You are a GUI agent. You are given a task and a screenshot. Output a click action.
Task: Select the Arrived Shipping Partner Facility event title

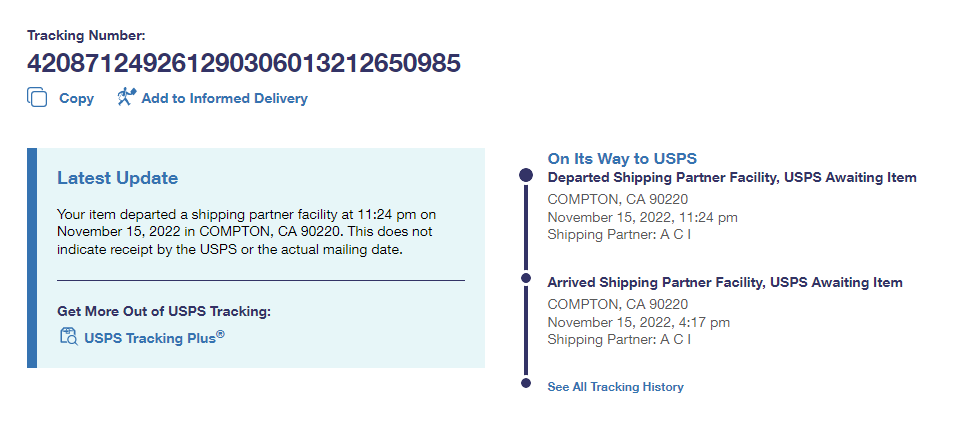[x=725, y=283]
